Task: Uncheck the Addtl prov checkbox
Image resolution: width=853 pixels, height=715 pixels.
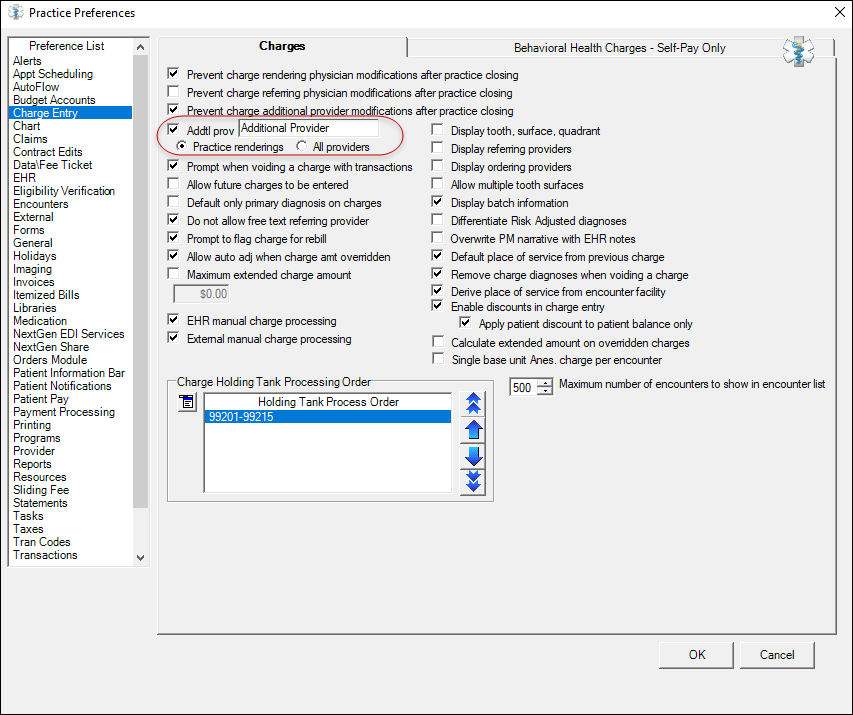Action: pos(174,130)
